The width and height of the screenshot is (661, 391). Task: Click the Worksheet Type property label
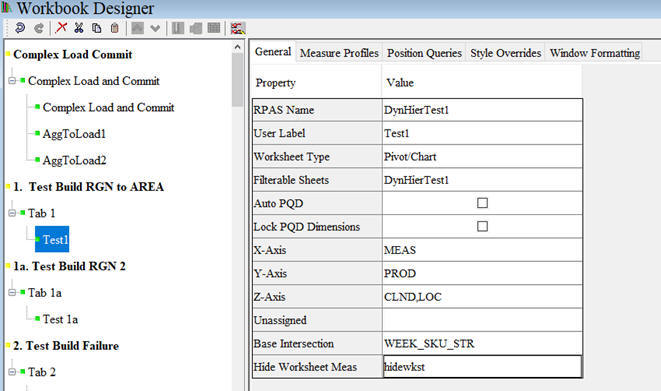coord(291,157)
